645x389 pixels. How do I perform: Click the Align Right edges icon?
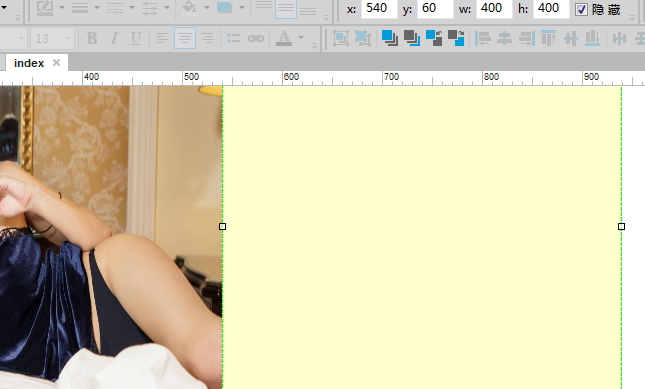point(527,38)
